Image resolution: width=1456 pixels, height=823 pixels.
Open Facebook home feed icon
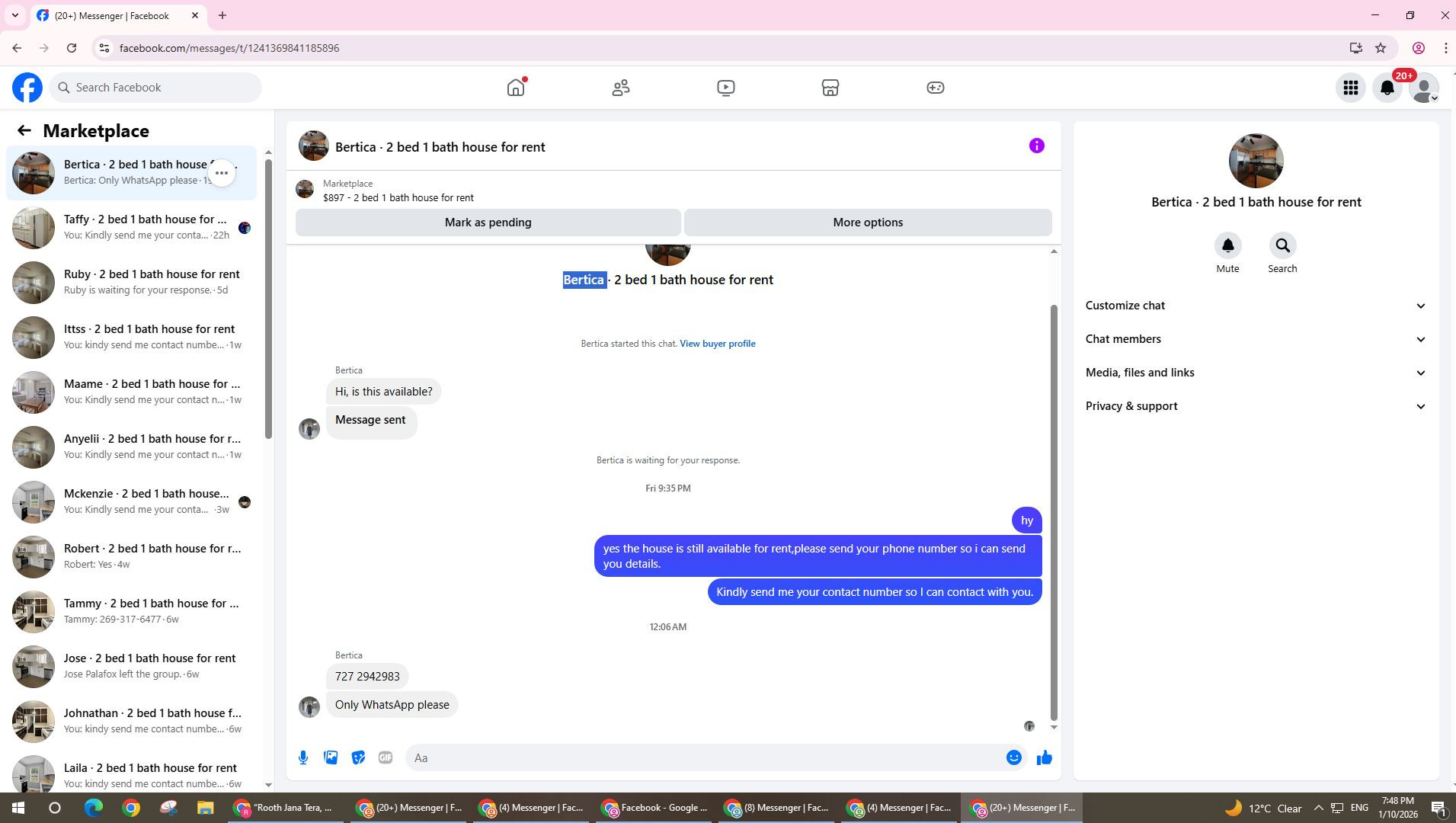[x=516, y=88]
